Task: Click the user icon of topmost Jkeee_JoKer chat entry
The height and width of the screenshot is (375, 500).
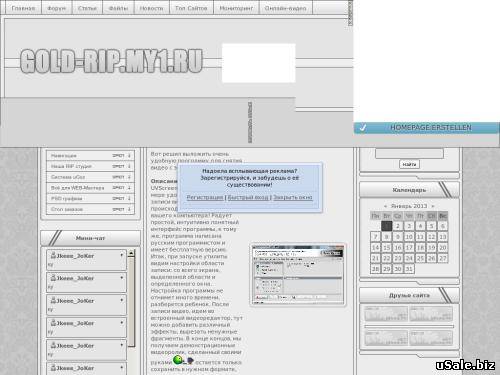Action: (53, 255)
